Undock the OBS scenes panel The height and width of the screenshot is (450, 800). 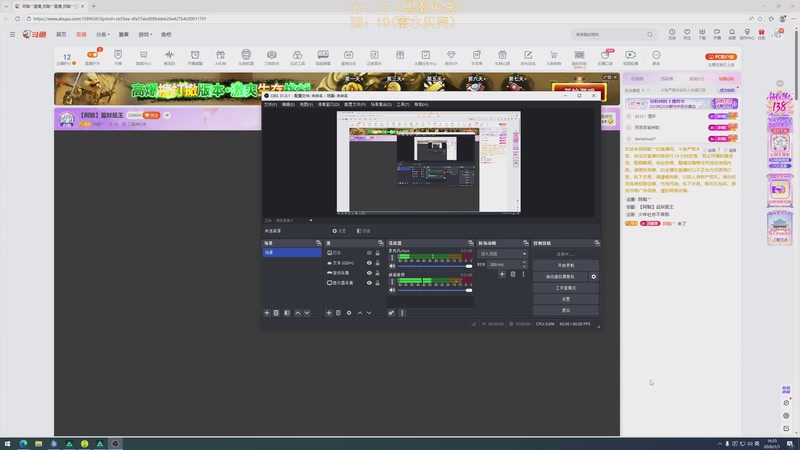click(x=318, y=243)
